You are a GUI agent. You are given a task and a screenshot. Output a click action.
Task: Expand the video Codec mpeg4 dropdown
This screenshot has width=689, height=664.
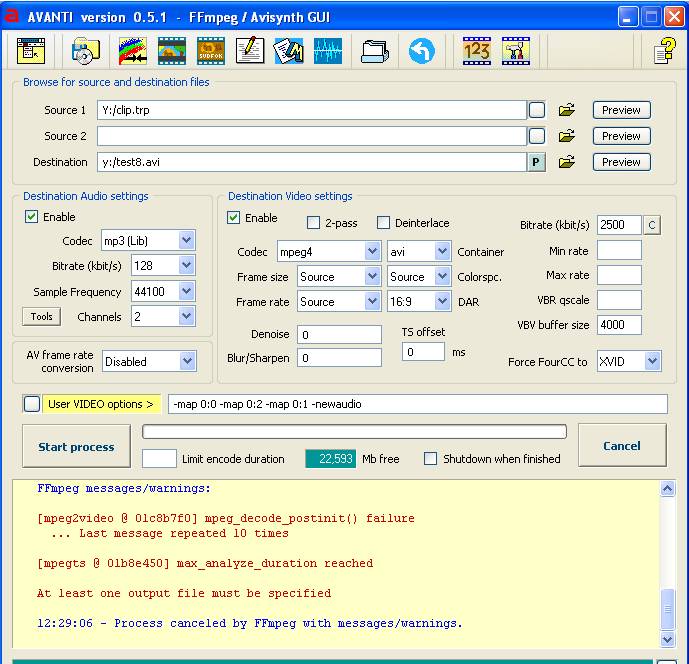tap(372, 252)
